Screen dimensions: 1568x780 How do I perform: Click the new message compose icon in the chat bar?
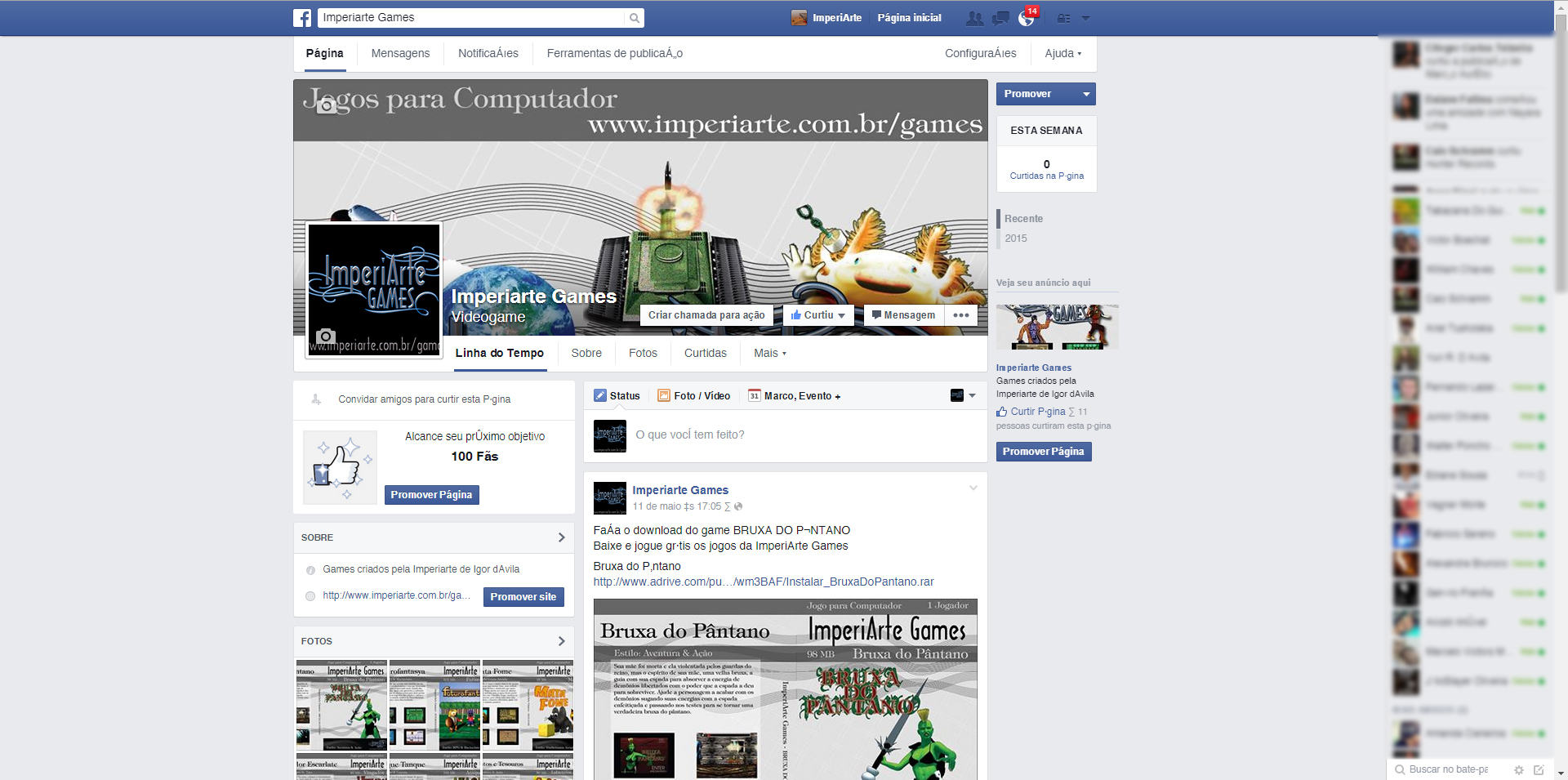point(1539,769)
